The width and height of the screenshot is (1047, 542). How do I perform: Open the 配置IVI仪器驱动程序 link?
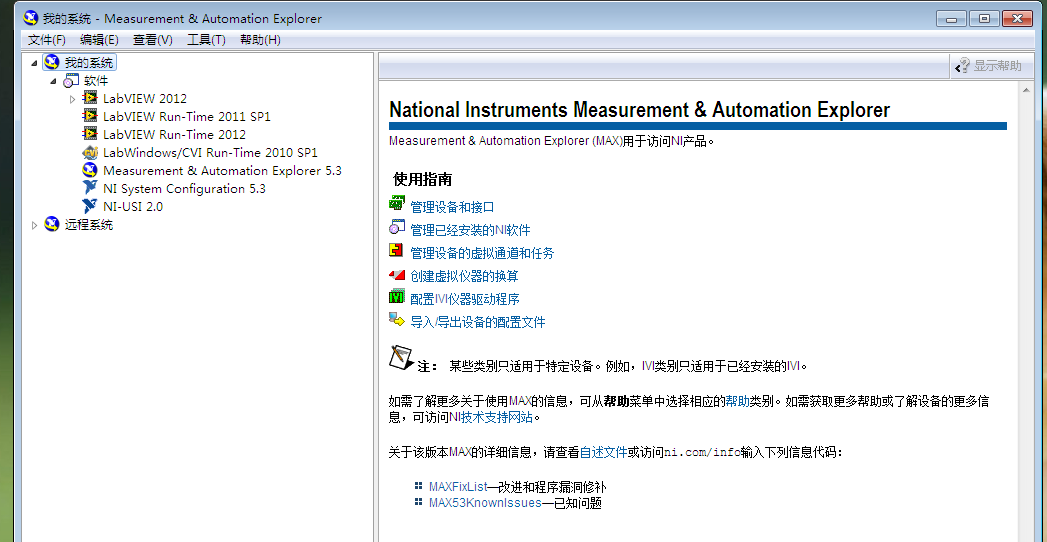[465, 299]
